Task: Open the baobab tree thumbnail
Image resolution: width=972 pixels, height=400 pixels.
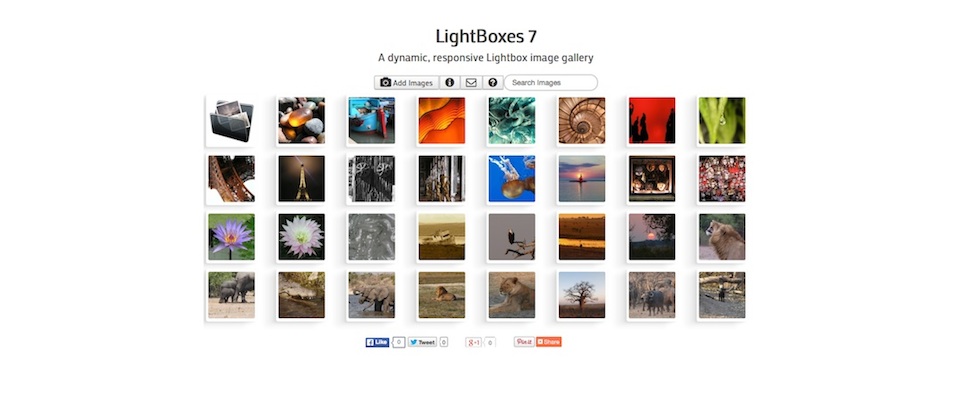Action: coord(582,295)
